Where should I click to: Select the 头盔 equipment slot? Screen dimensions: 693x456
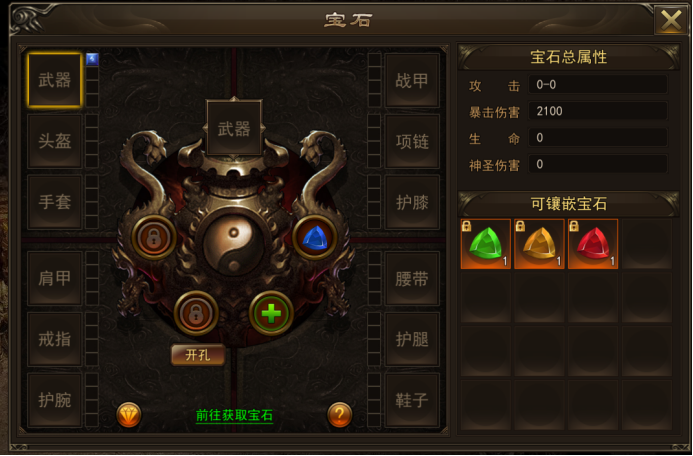[55, 141]
